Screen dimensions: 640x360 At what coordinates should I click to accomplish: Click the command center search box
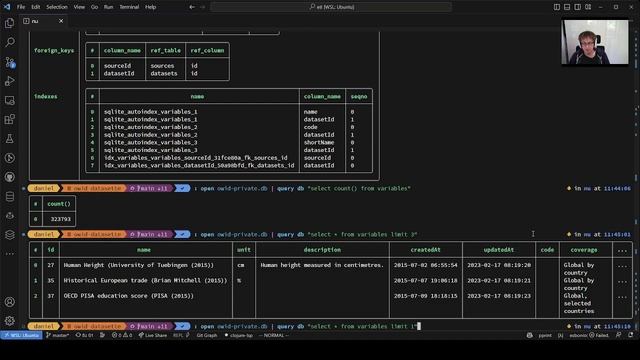(331, 7)
